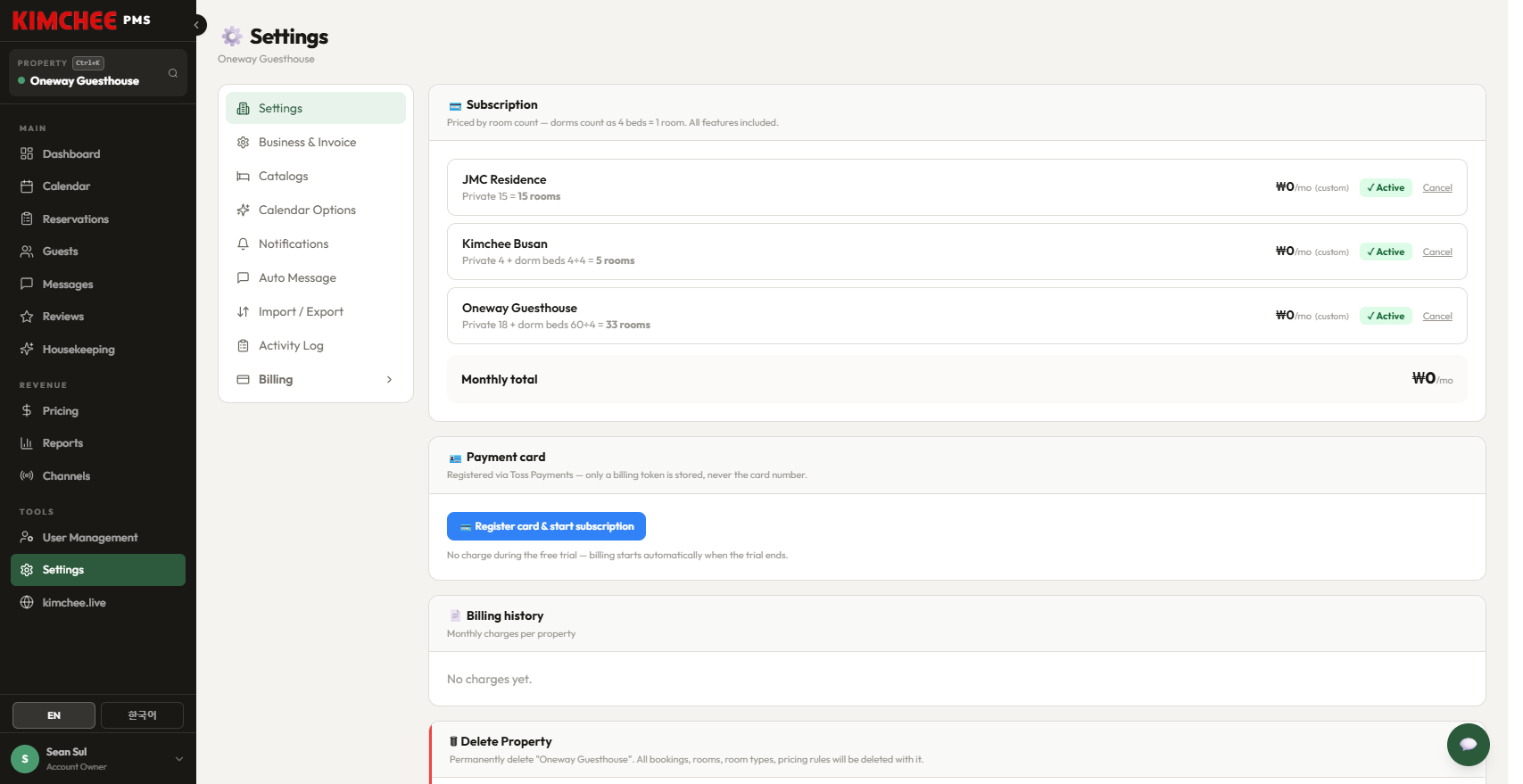This screenshot has width=1523, height=784.
Task: Click the Billing history document icon
Action: [x=455, y=615]
